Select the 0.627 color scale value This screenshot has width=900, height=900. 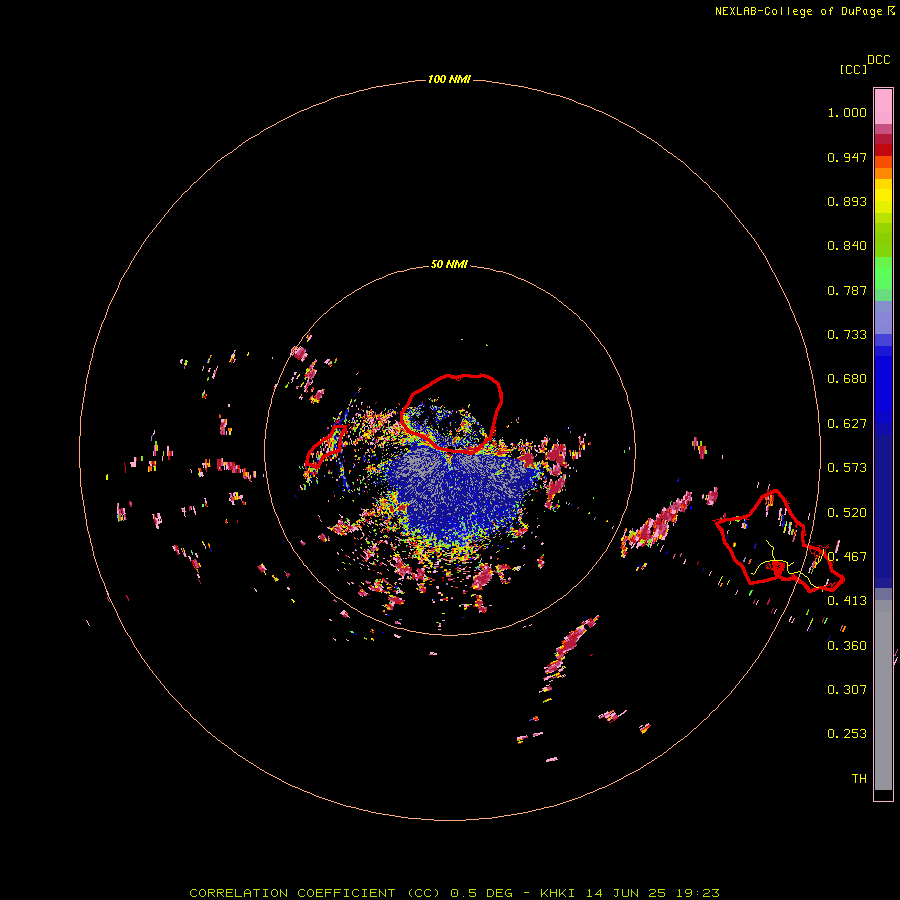[x=847, y=424]
